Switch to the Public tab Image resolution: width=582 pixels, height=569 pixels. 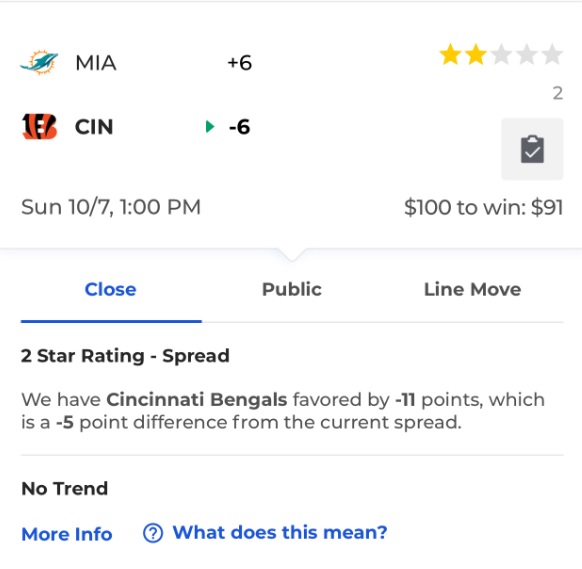coord(292,290)
